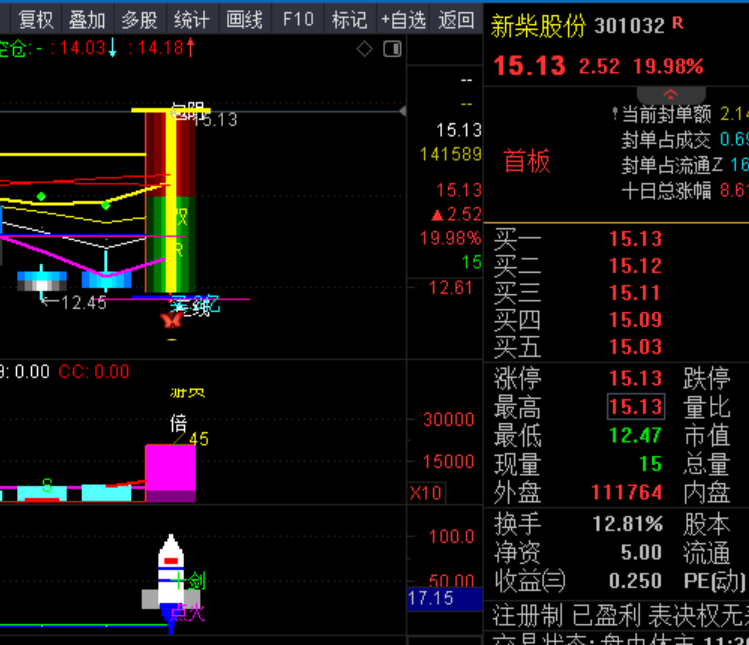Click the stock code 301032
749x645 pixels.
tap(630, 26)
